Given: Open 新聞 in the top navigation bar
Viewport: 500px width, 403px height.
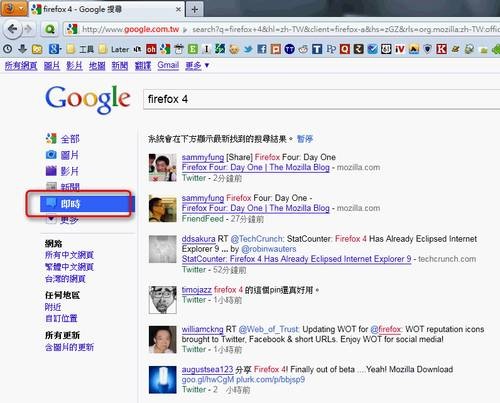Looking at the screenshot, I should (x=120, y=66).
